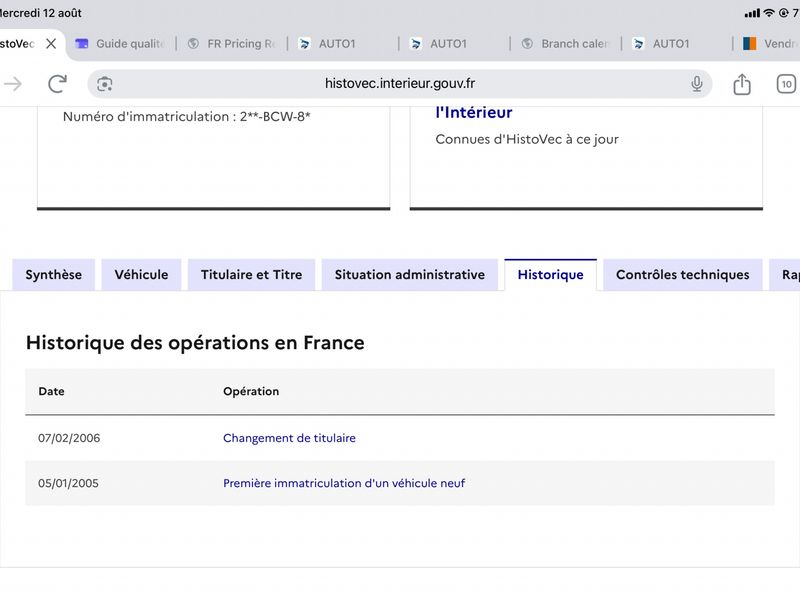800x600 pixels.
Task: Tap the microphone icon in address bar
Action: click(696, 84)
